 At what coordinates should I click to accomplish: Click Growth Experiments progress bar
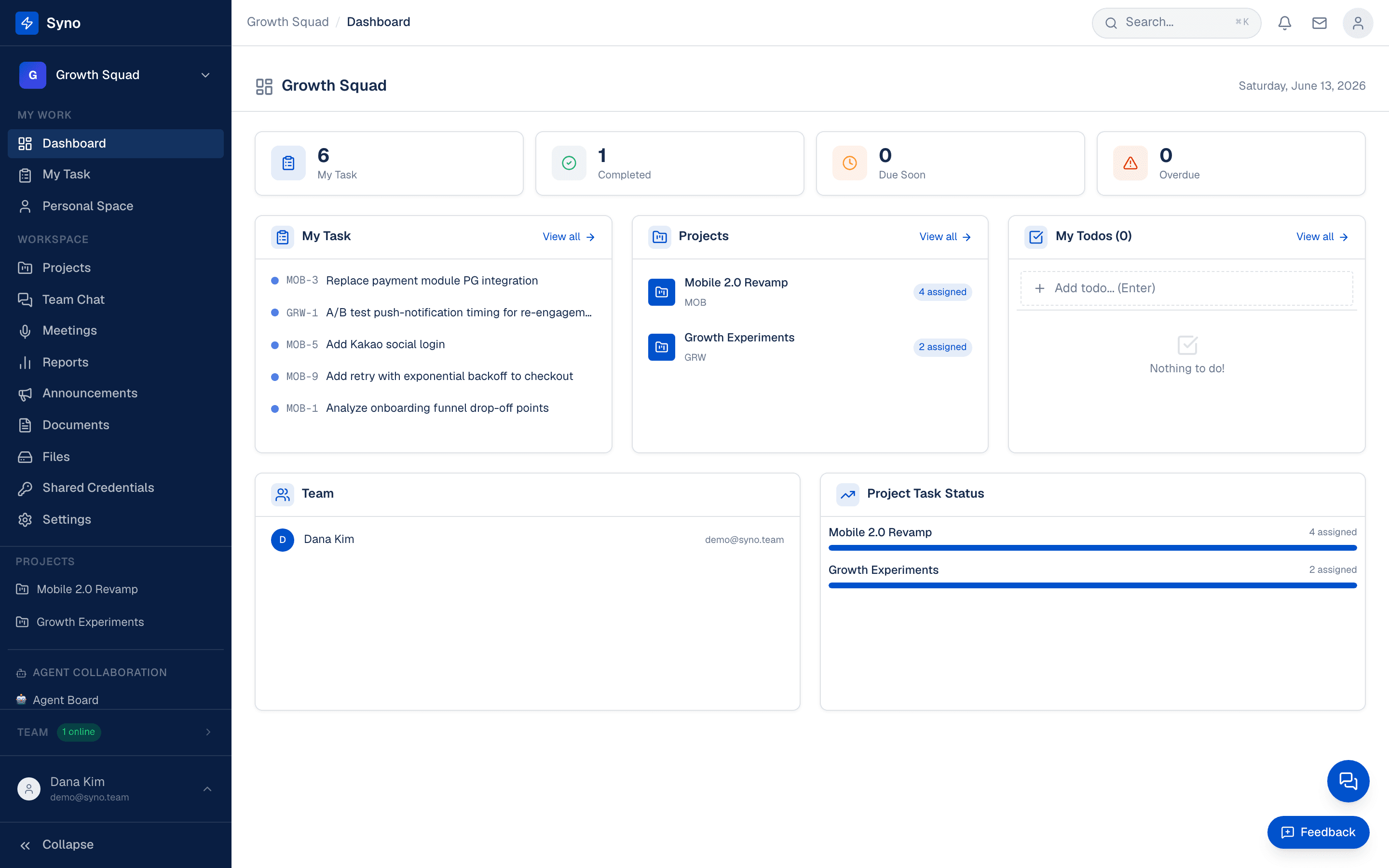pyautogui.click(x=1092, y=585)
